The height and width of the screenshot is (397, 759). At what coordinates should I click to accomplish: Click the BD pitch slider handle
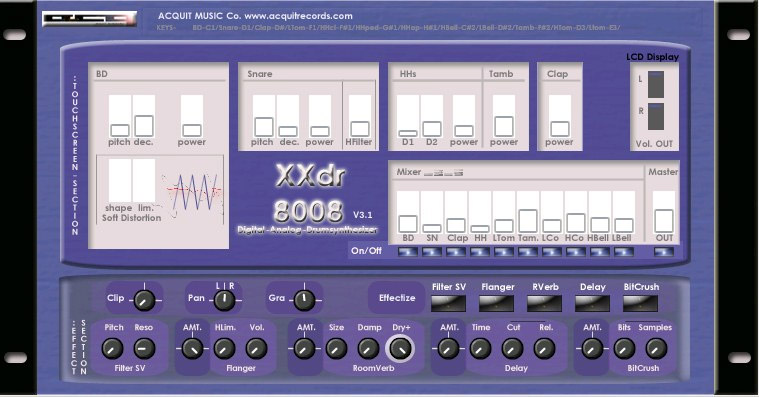120,130
